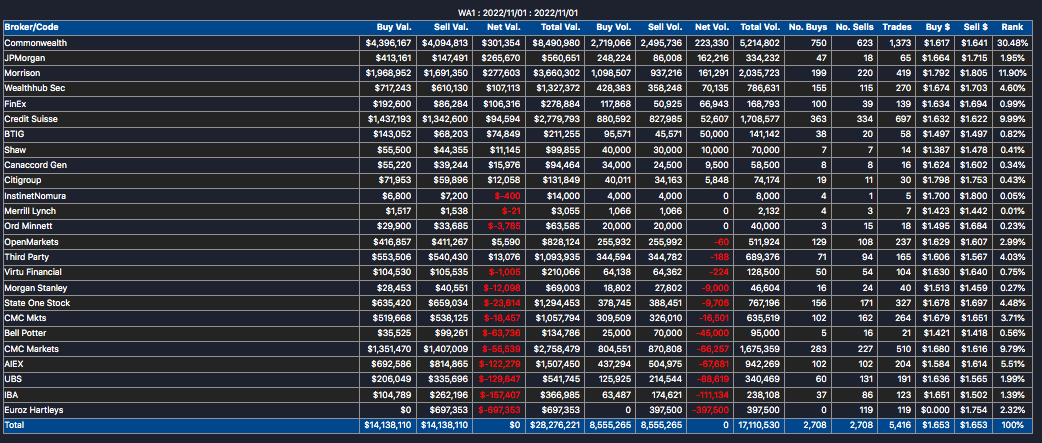Select the OpenMarkets broker name
Image resolution: width=1042 pixels, height=443 pixels.
pos(31,242)
